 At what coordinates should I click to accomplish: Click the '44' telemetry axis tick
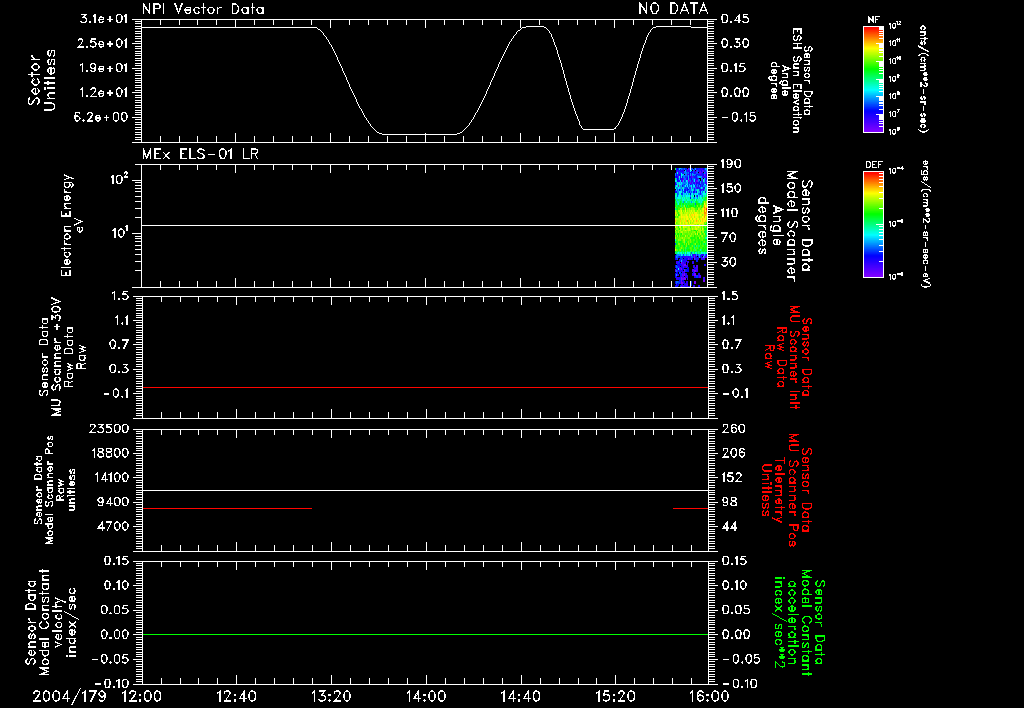[729, 526]
